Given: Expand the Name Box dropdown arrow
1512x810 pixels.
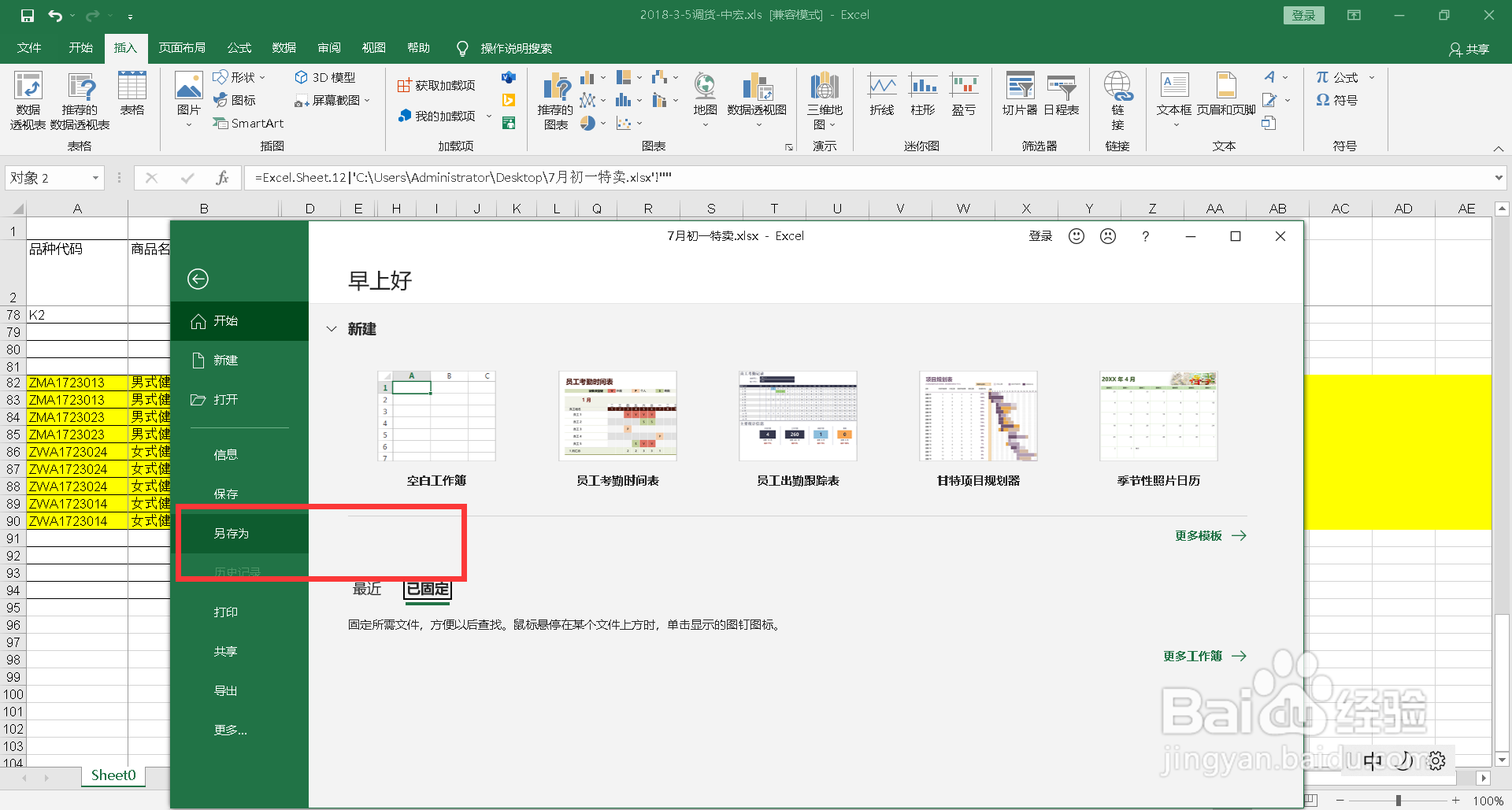Looking at the screenshot, I should pyautogui.click(x=95, y=178).
